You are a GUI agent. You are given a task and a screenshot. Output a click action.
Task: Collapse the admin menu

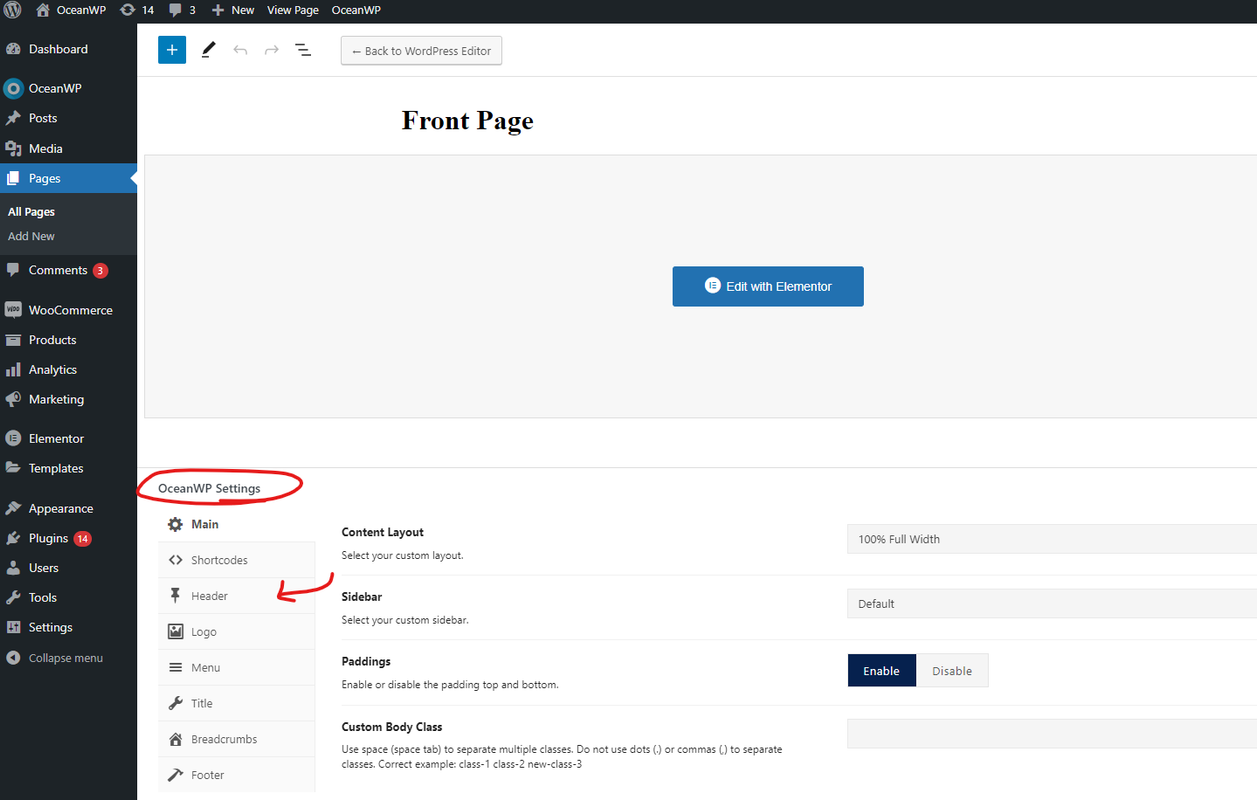(x=68, y=658)
